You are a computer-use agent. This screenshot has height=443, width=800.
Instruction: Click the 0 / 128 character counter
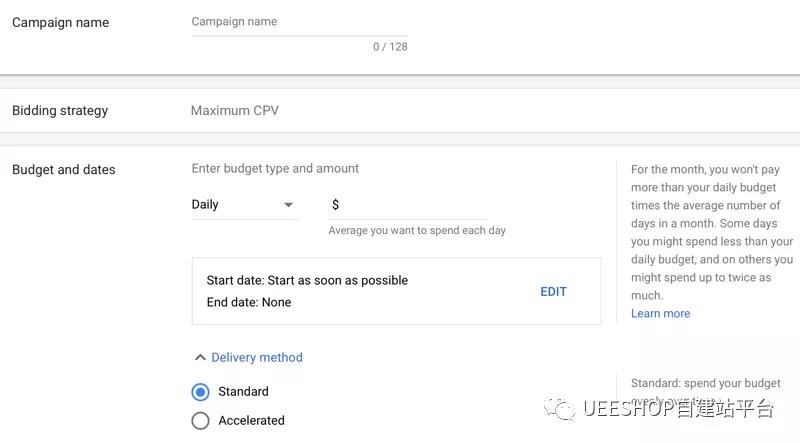pos(390,47)
